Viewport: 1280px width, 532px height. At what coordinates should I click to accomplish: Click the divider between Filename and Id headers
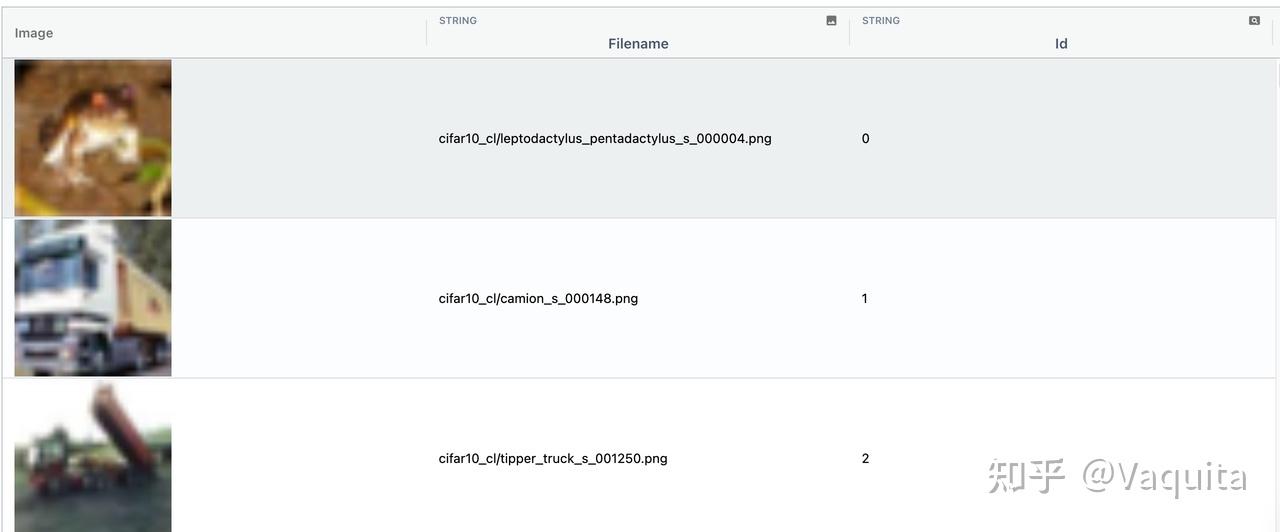[x=850, y=33]
